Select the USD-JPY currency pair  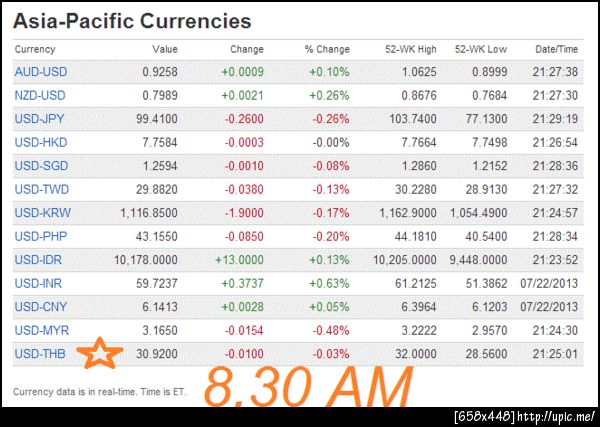[x=40, y=119]
